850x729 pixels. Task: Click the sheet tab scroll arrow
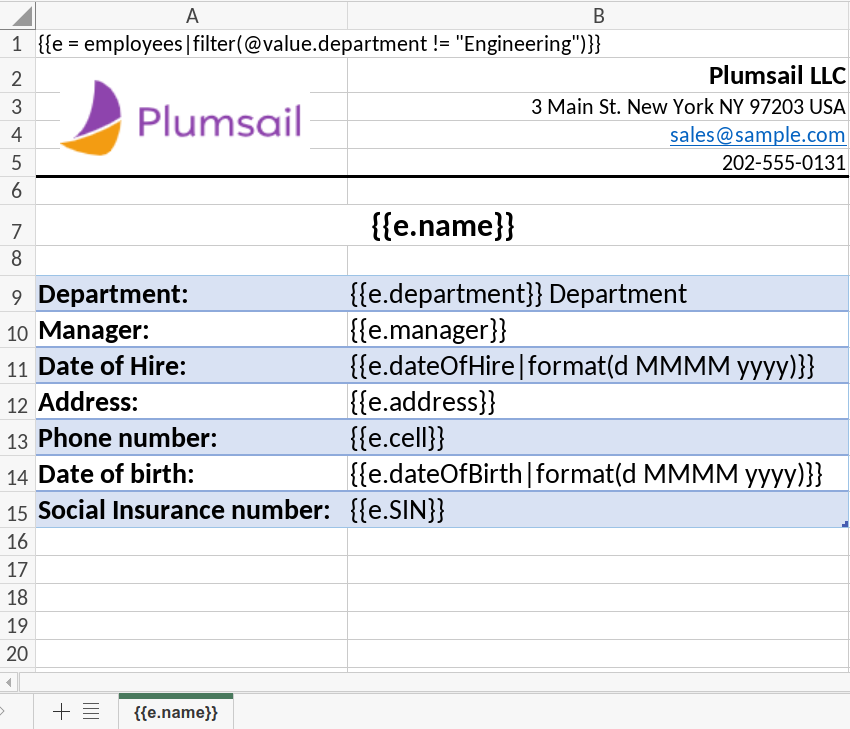coord(2,711)
